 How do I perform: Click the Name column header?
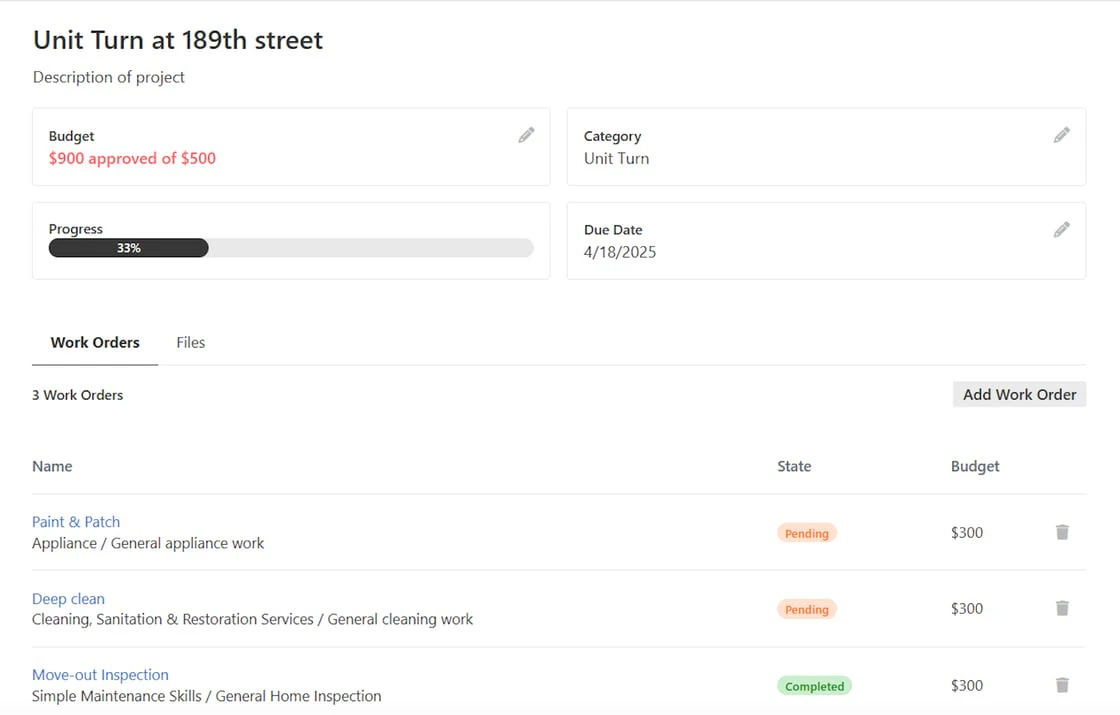(x=52, y=466)
